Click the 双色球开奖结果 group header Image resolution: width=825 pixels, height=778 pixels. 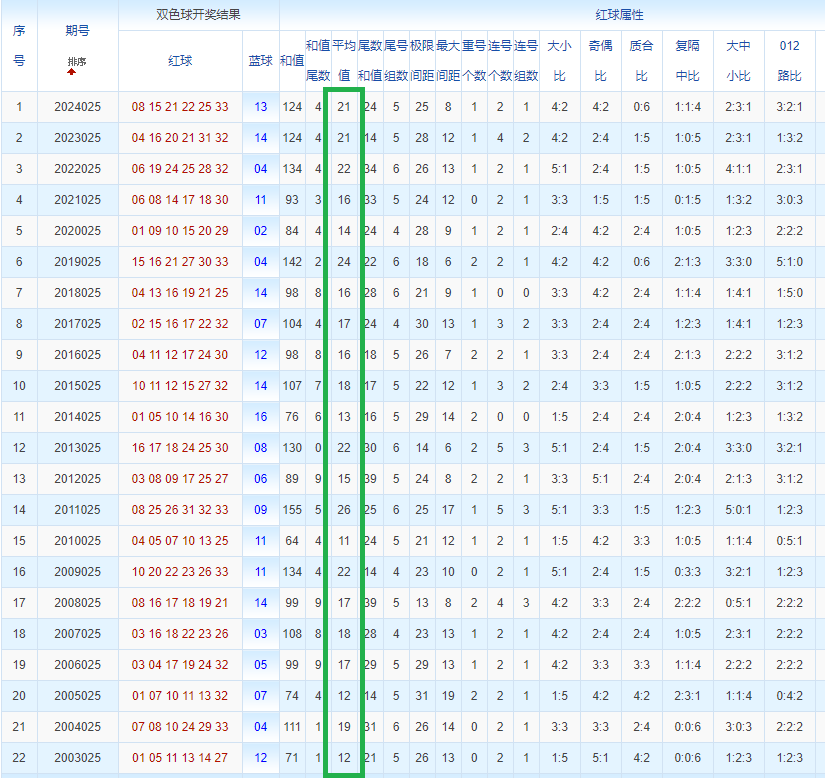point(199,15)
